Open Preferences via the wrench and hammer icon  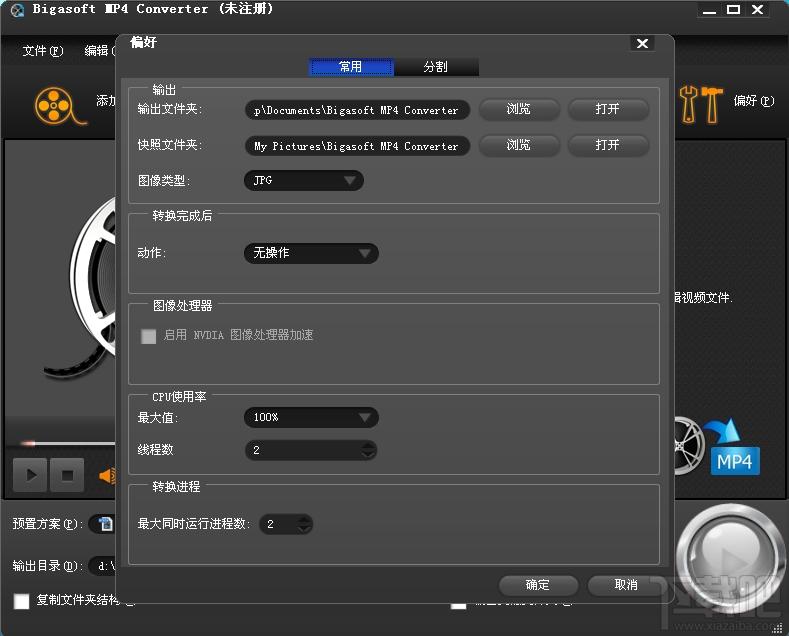[x=700, y=104]
